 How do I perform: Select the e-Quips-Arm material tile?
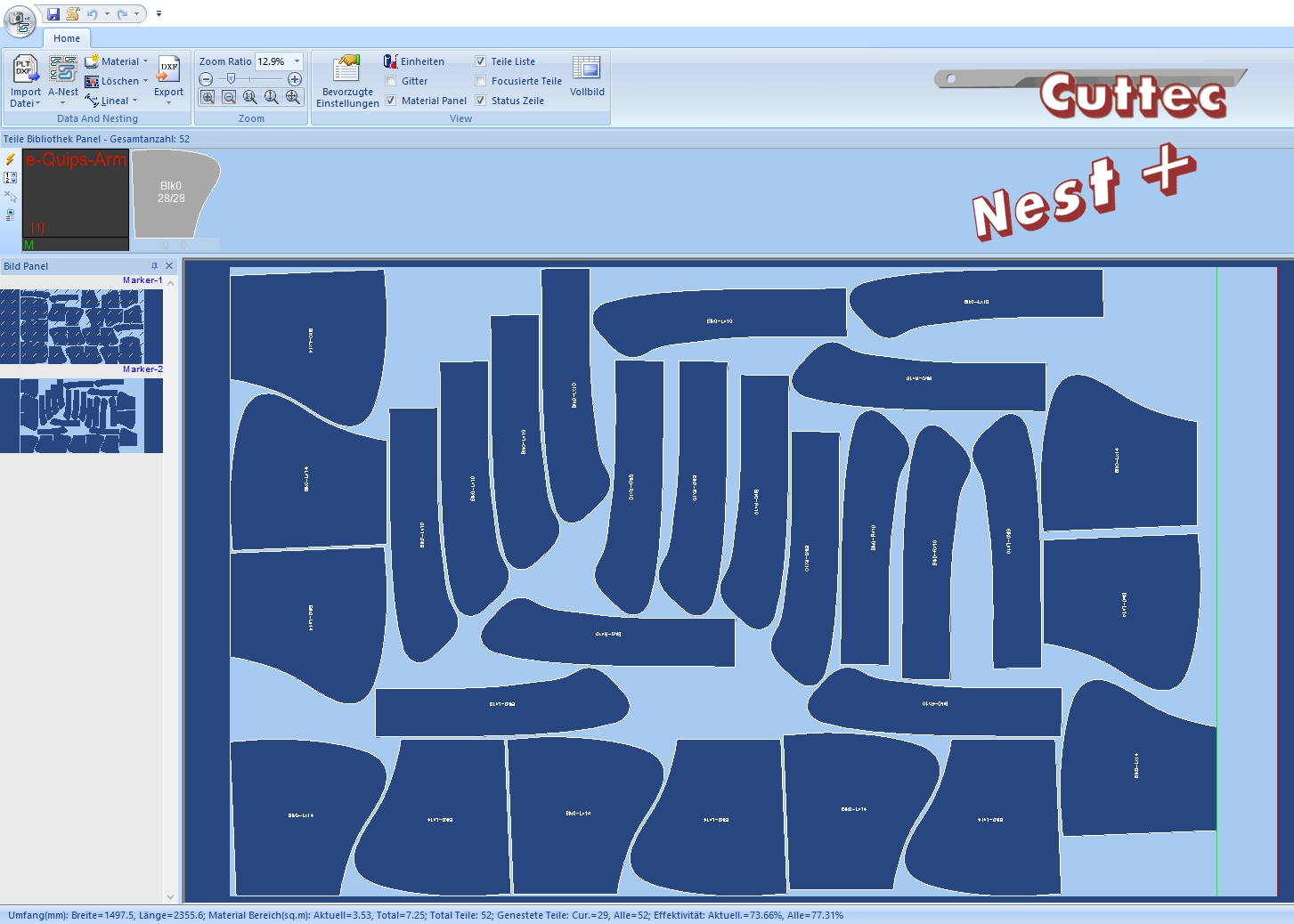coord(76,200)
